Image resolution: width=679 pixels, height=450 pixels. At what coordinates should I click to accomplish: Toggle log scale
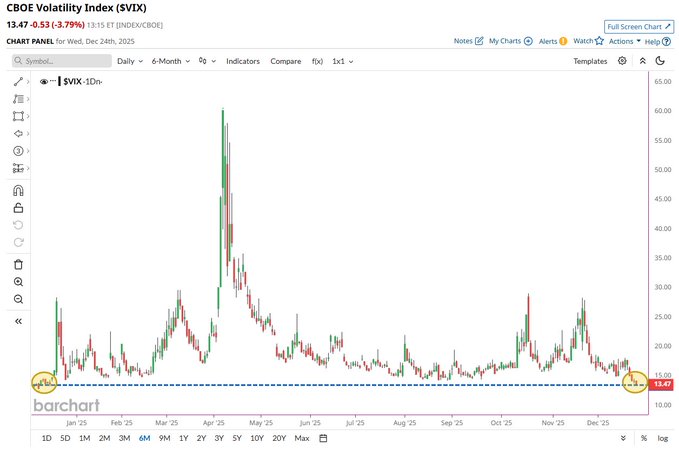pyautogui.click(x=663, y=438)
